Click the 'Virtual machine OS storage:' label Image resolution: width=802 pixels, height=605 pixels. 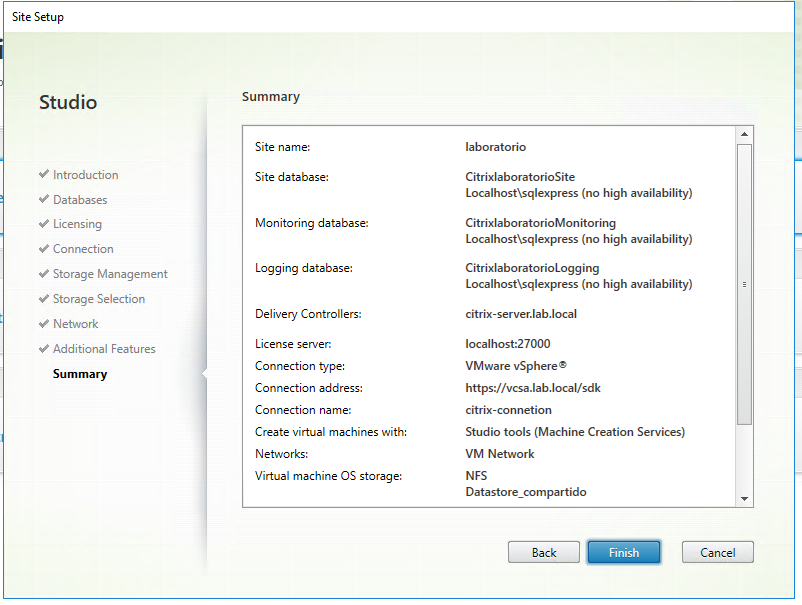328,476
